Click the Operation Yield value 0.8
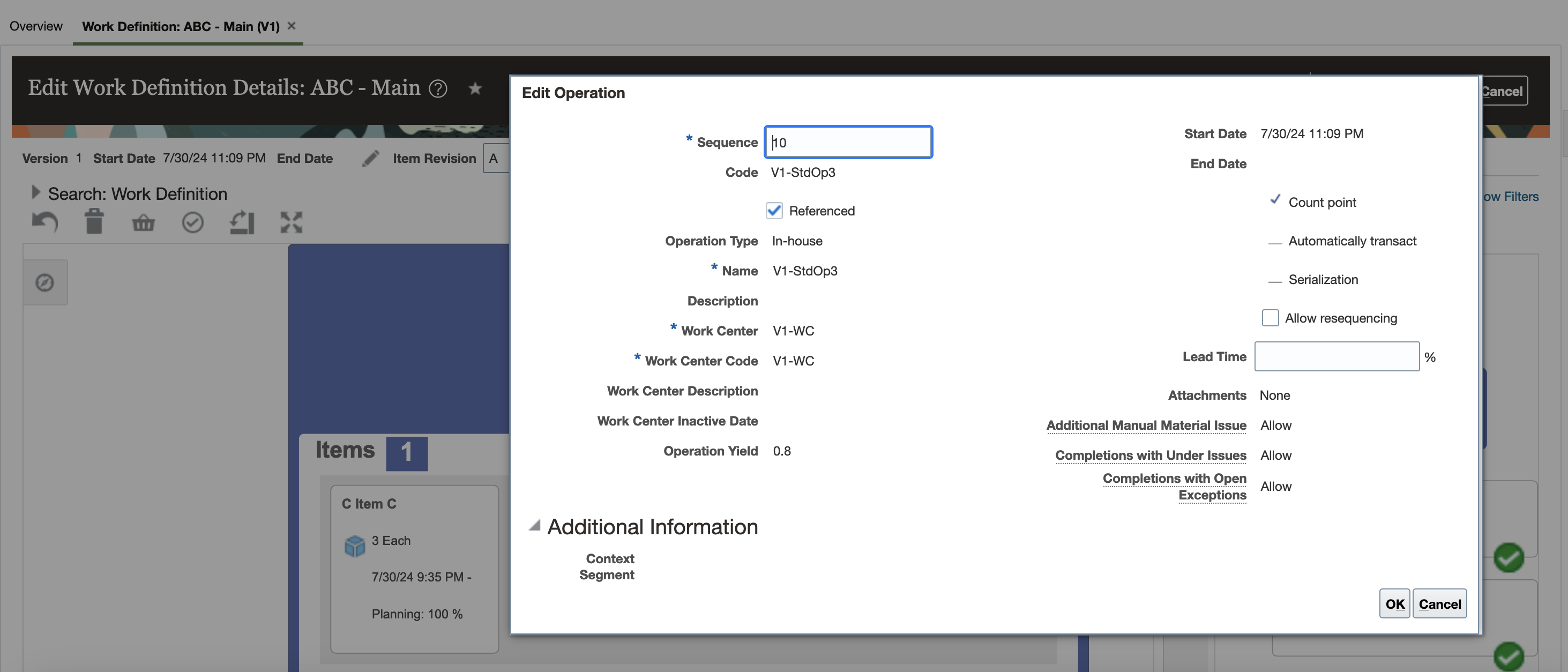This screenshot has height=672, width=1568. (781, 451)
